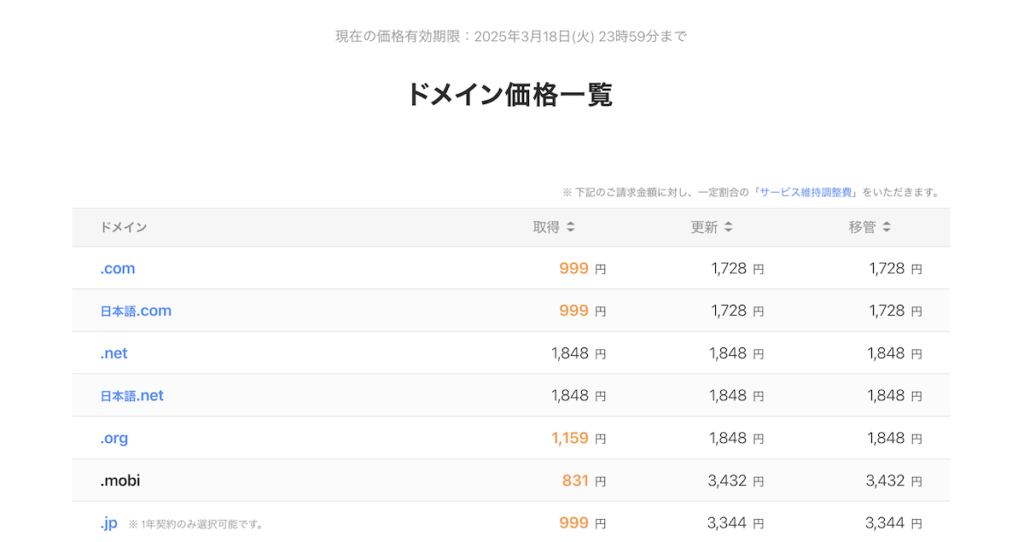The image size is (1024, 542).
Task: Select 日本語.com 更新 price 1,728 円
Action: (x=737, y=311)
